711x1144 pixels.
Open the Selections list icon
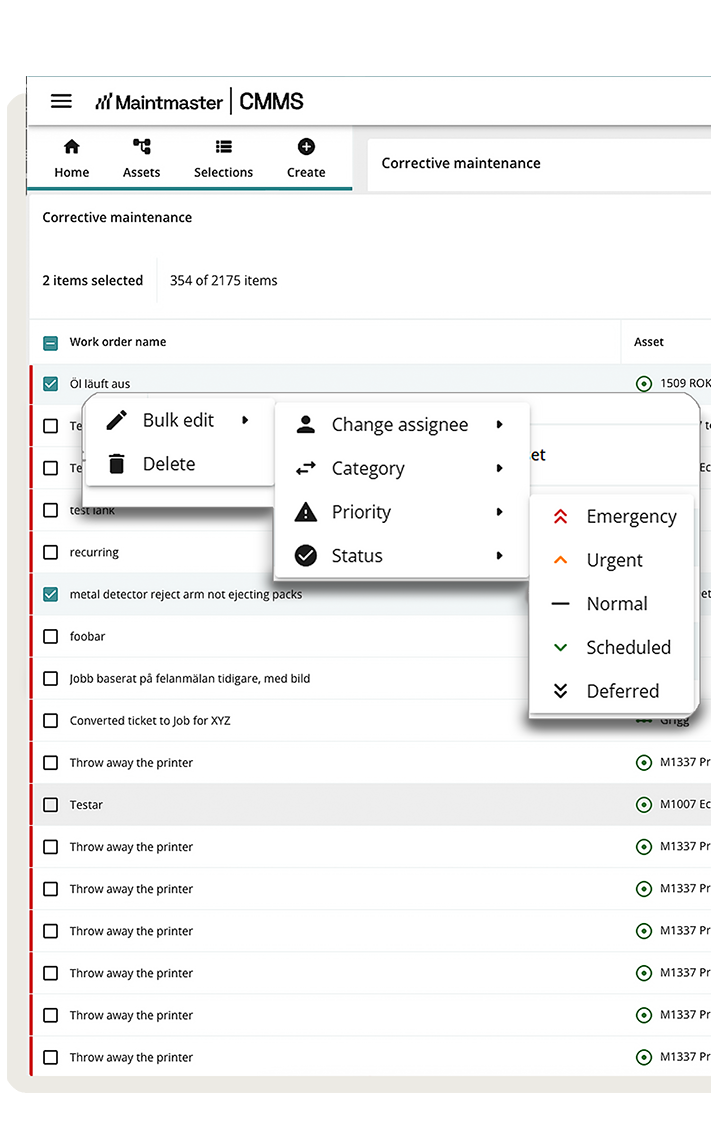pos(223,147)
